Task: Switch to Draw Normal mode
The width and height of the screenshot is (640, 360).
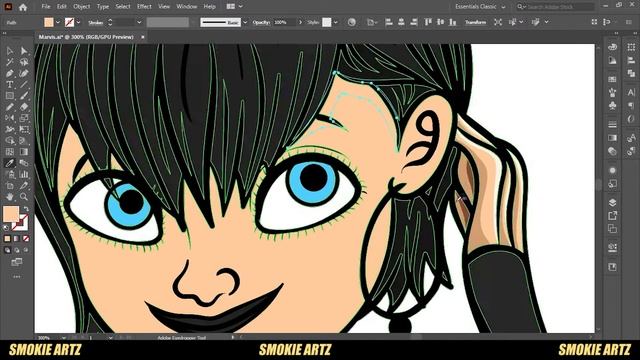Action: click(7, 250)
